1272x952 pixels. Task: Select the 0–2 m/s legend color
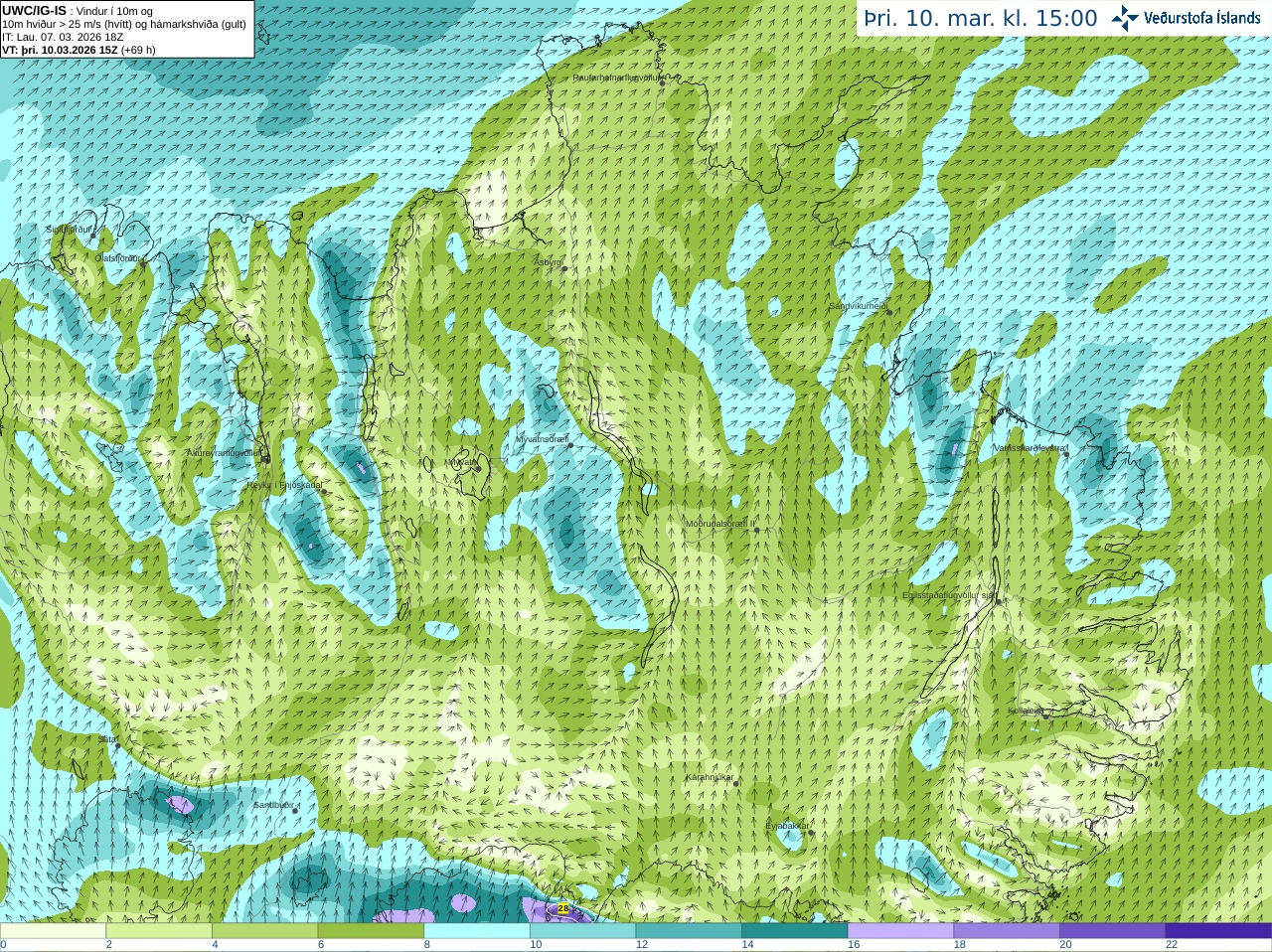[53, 931]
